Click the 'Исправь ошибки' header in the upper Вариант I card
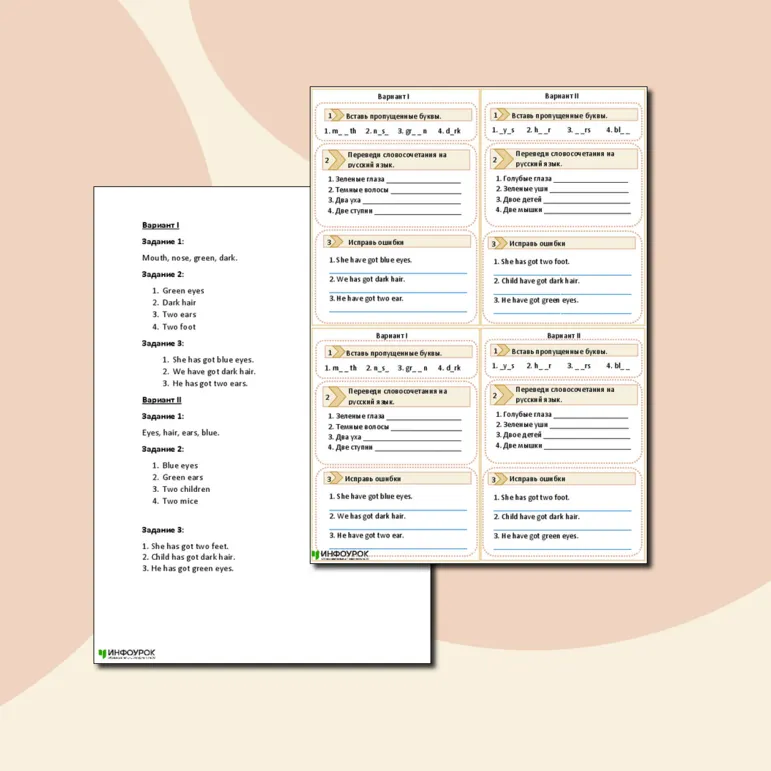The width and height of the screenshot is (771, 771). click(397, 242)
